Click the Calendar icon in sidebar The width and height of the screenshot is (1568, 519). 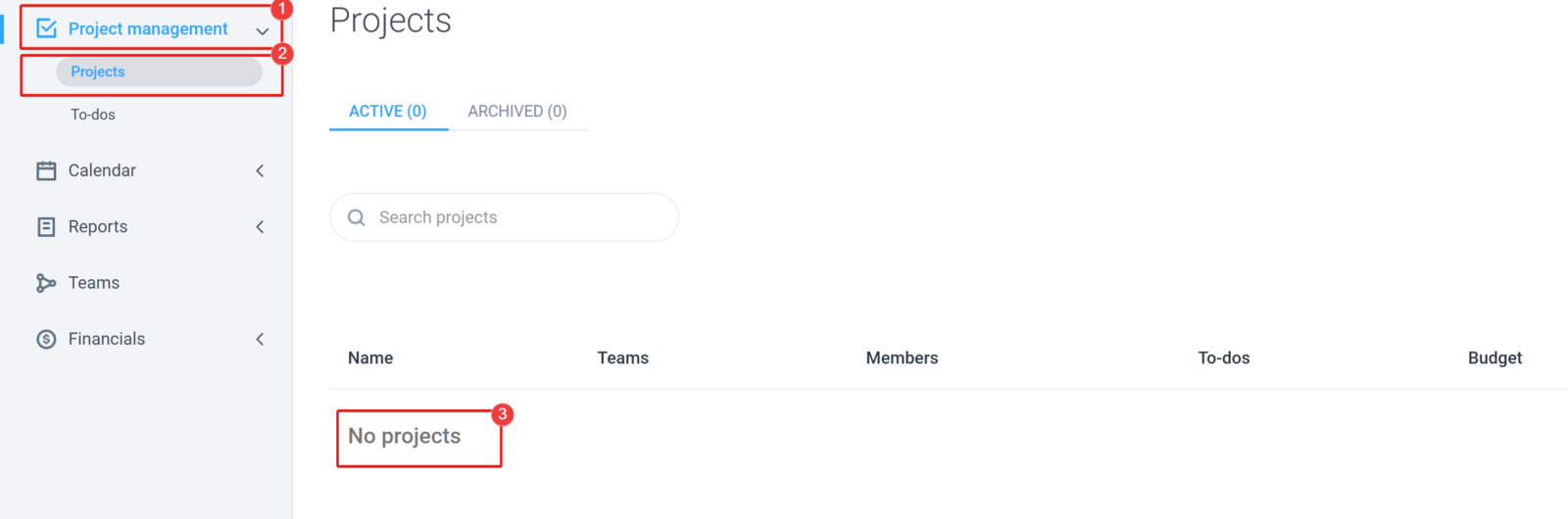[46, 170]
